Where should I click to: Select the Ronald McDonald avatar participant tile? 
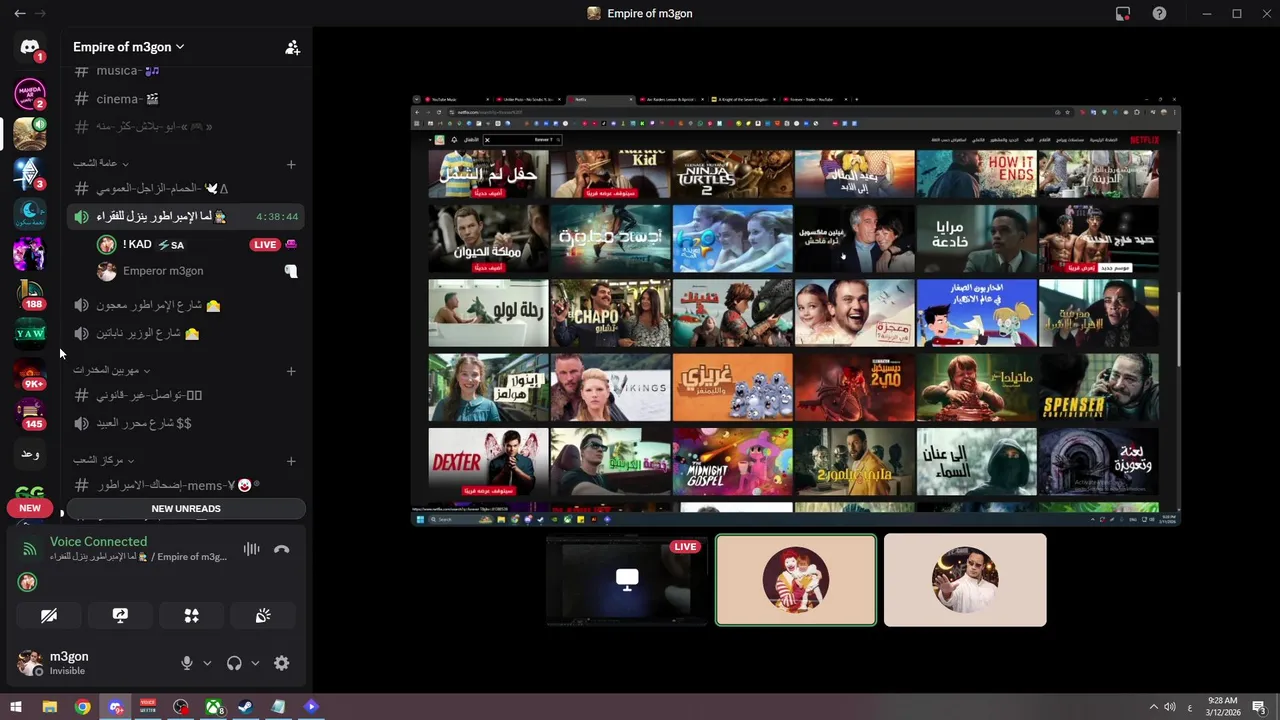(x=796, y=580)
